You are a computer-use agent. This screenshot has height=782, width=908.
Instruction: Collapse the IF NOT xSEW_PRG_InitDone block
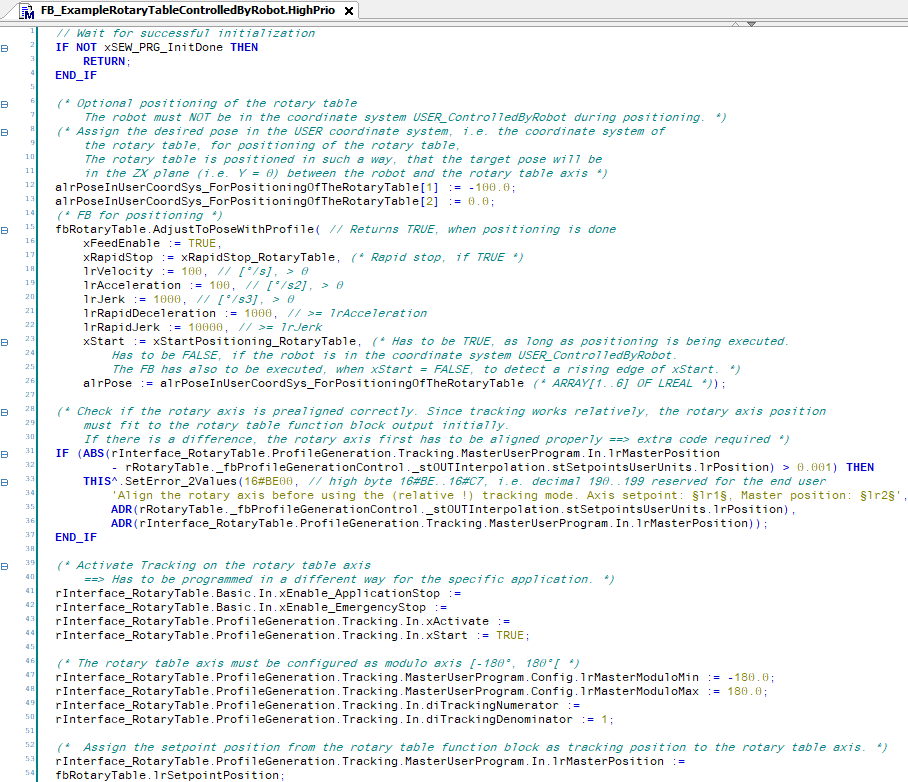click(x=6, y=47)
